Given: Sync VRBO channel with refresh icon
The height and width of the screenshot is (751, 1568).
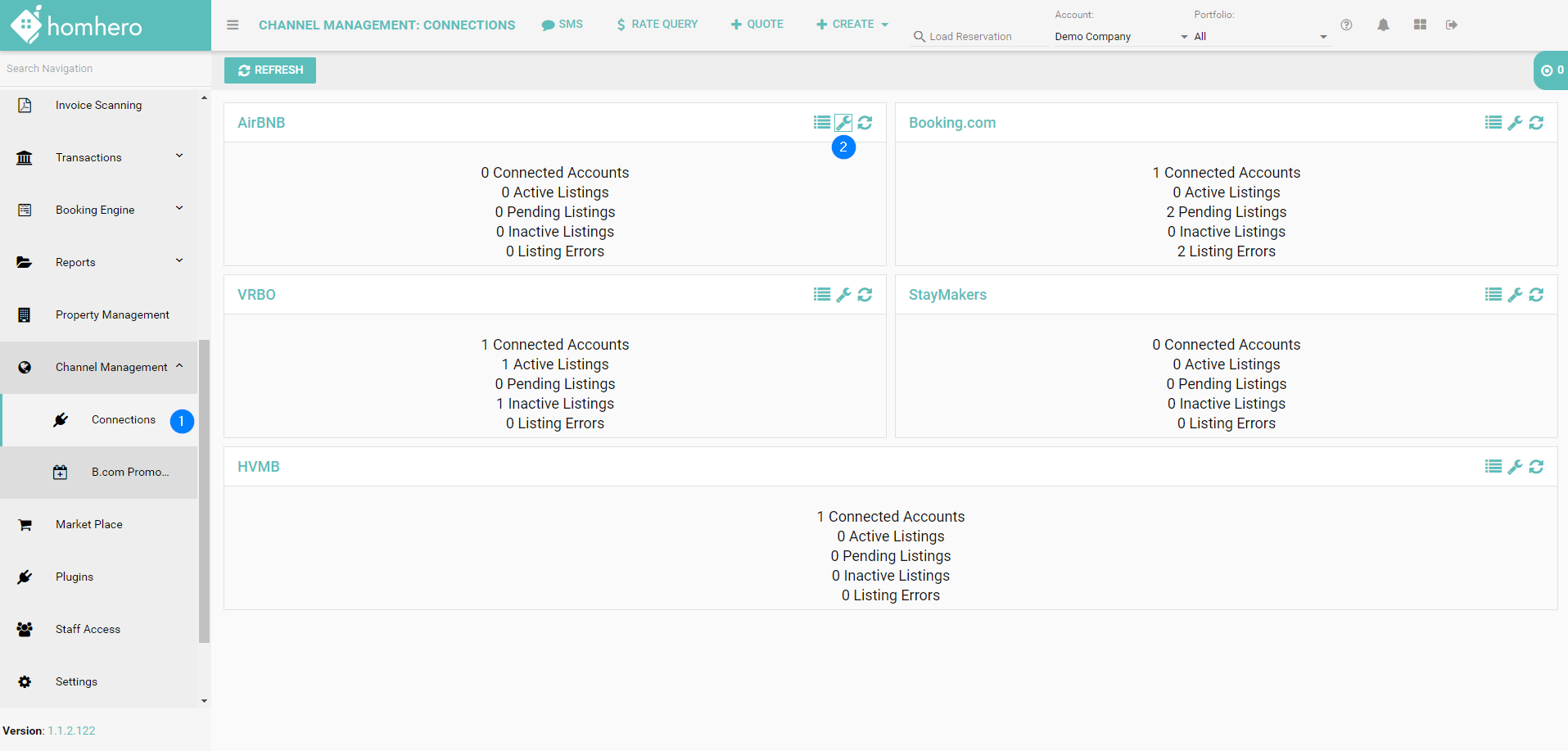Looking at the screenshot, I should (x=865, y=295).
